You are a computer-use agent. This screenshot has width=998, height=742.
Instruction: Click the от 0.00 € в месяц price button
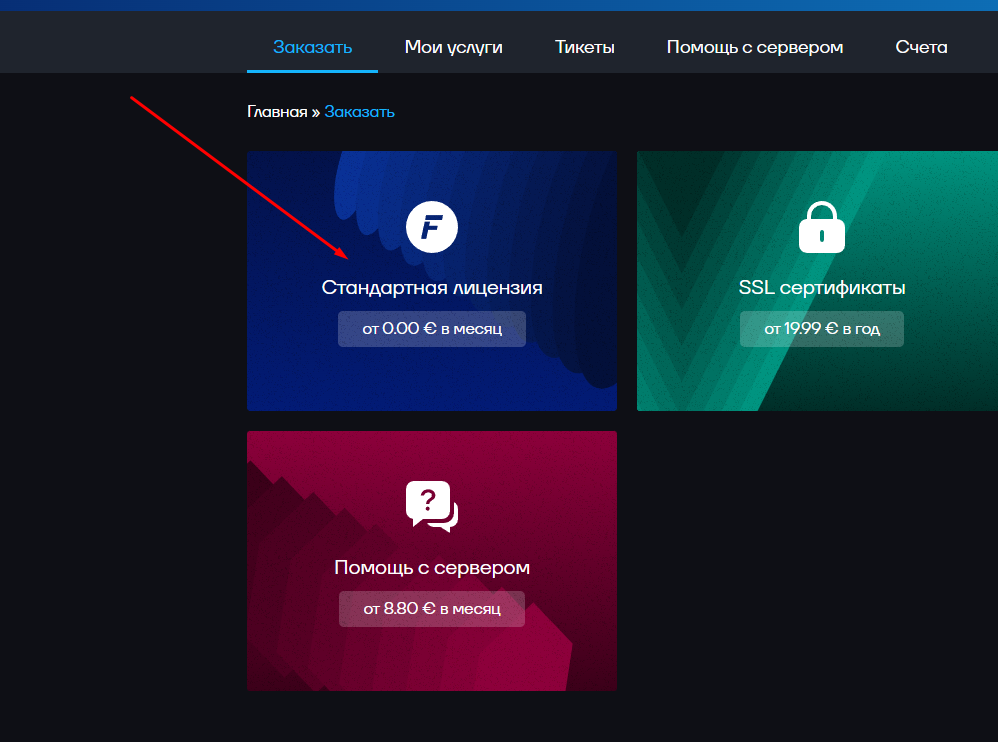pyautogui.click(x=431, y=328)
